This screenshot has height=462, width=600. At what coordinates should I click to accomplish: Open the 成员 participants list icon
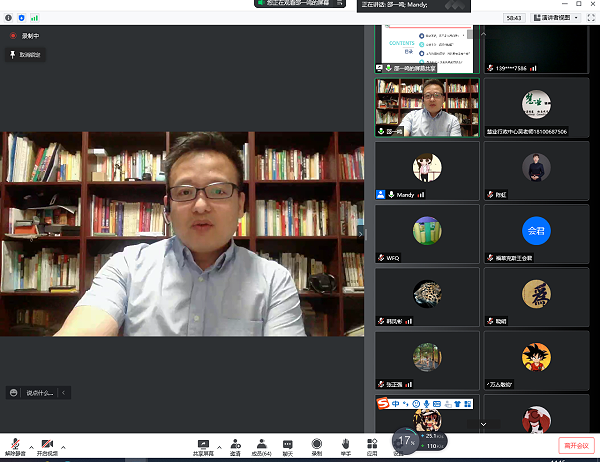pos(262,444)
